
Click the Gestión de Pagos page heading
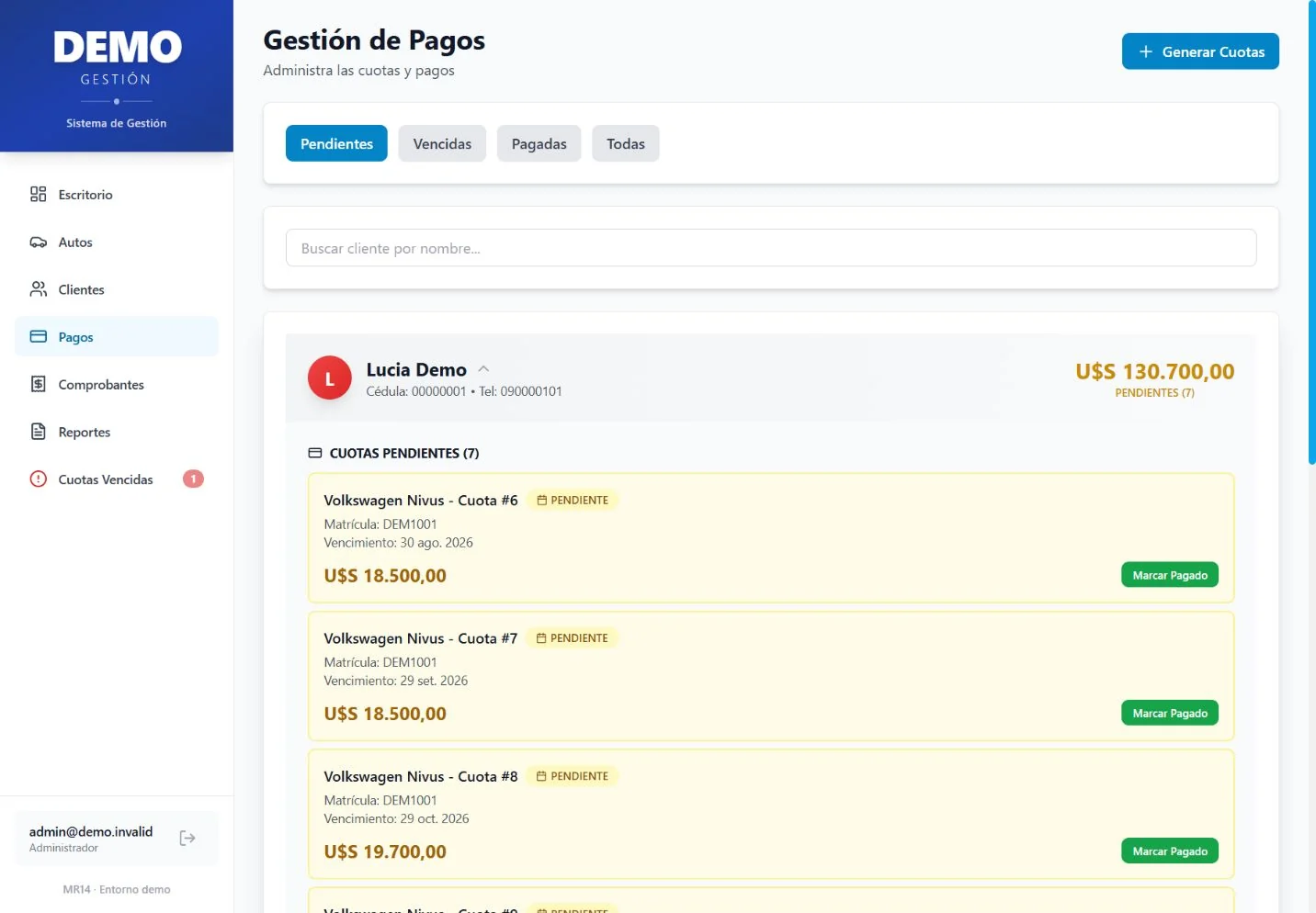pos(374,39)
